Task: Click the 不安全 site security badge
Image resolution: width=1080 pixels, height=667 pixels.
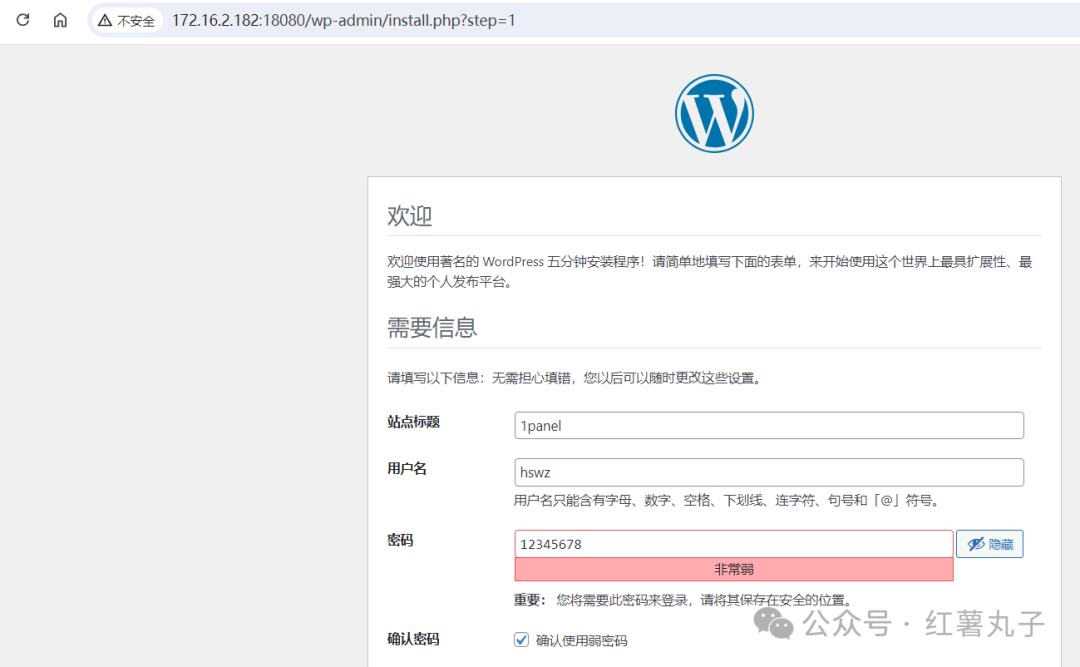Action: 126,21
